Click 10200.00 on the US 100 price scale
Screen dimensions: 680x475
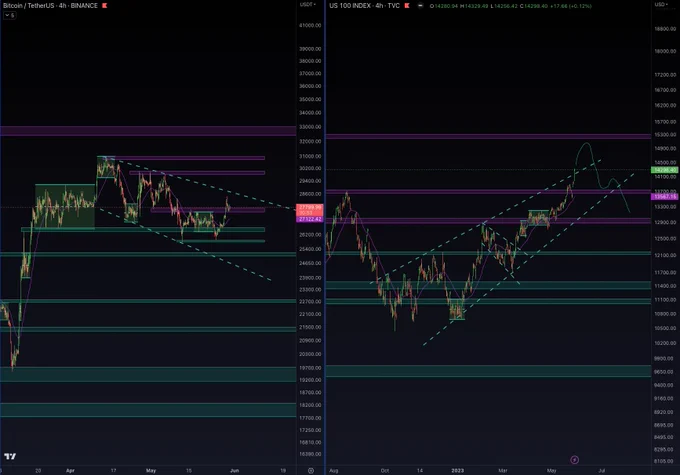(x=665, y=343)
